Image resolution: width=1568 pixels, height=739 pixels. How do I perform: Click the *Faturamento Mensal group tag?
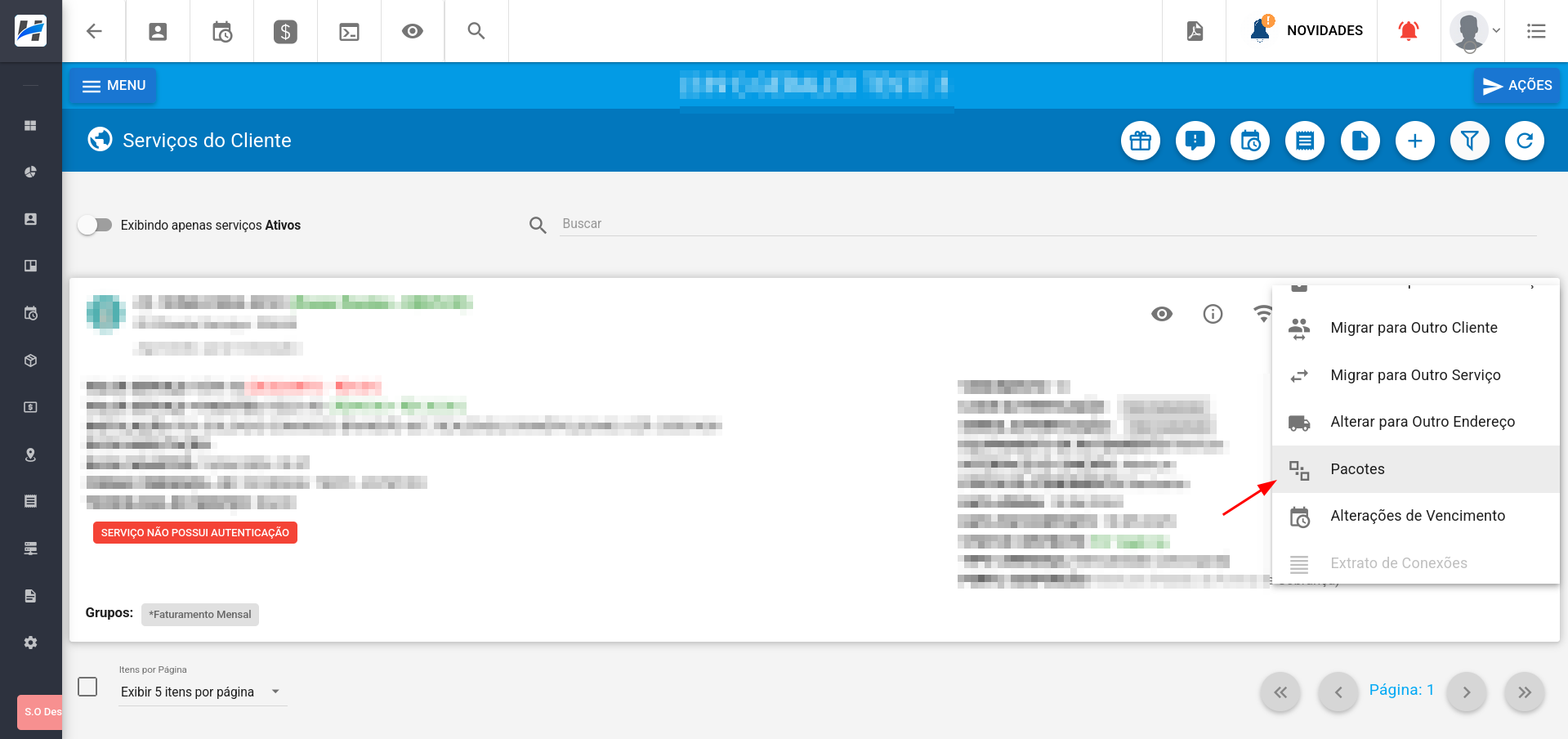200,615
